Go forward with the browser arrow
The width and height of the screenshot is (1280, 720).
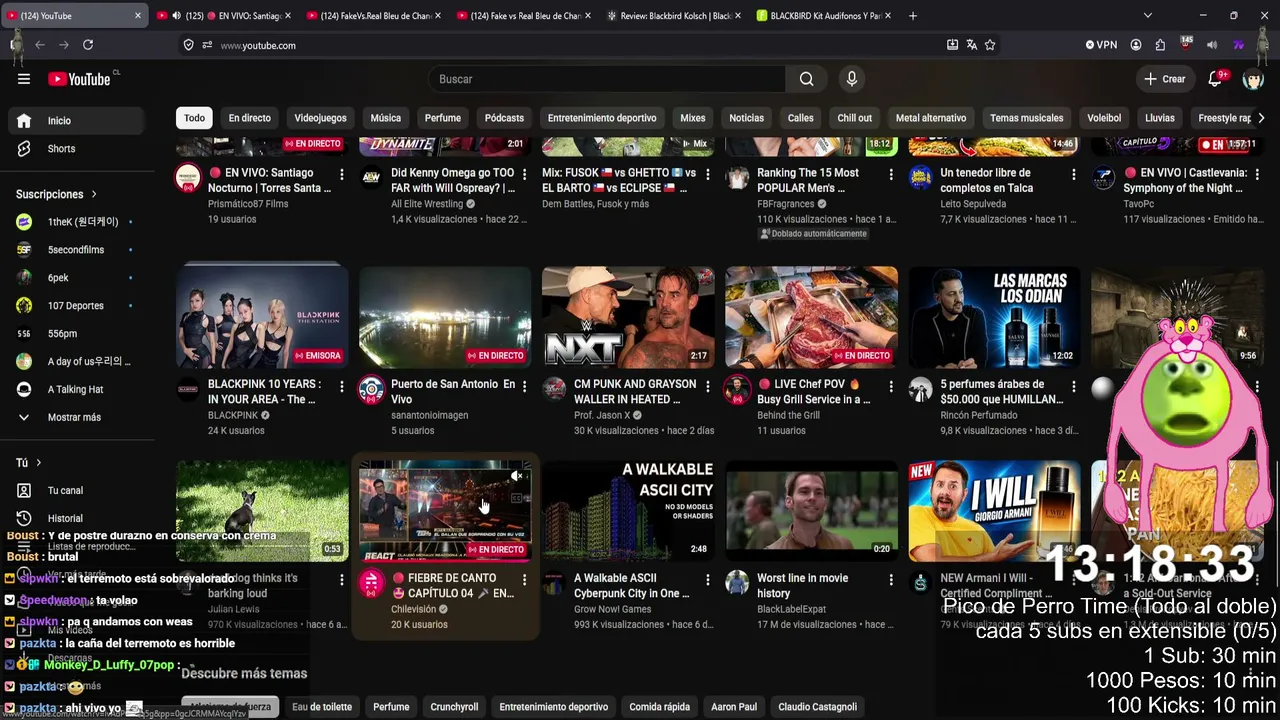click(64, 45)
